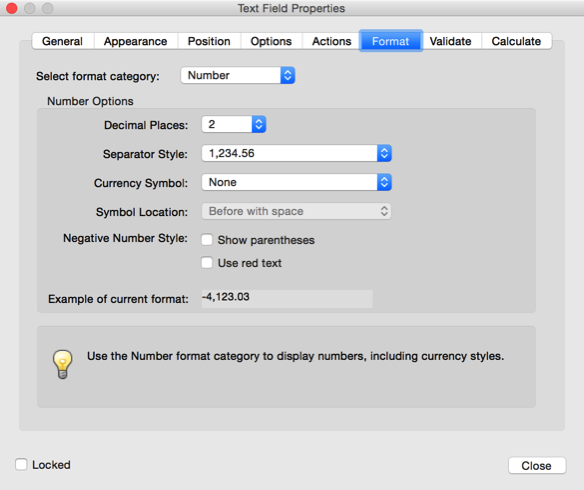The width and height of the screenshot is (584, 490).
Task: Click the example of current format field
Action: pyautogui.click(x=287, y=299)
